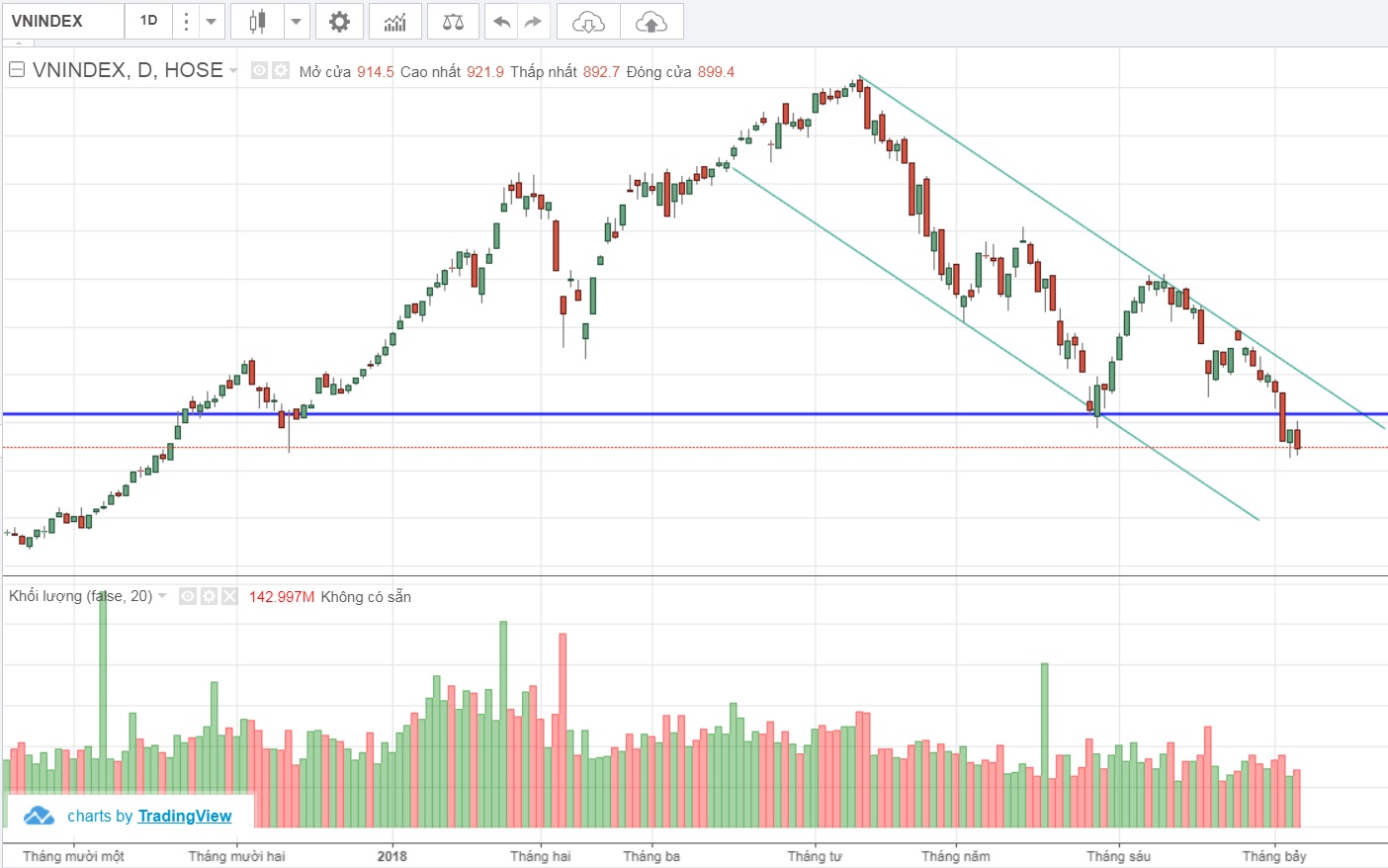Screen dimensions: 1388x868
Task: Expand the time interval dropdown arrow
Action: click(212, 21)
